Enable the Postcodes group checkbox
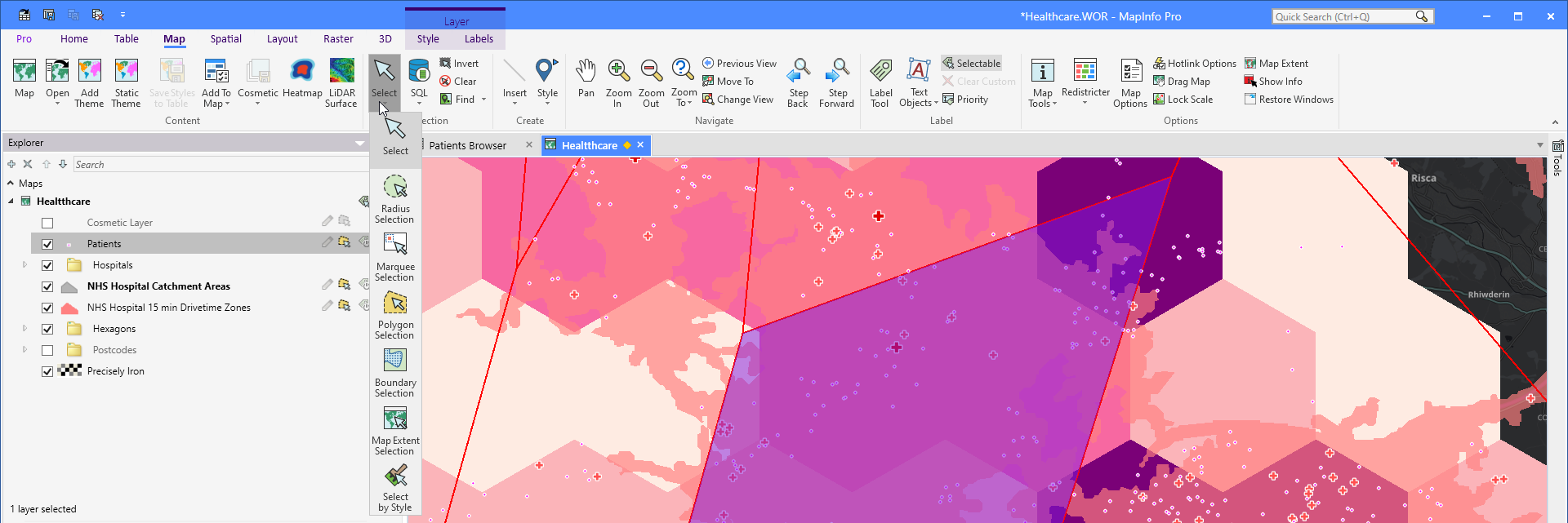 [47, 350]
